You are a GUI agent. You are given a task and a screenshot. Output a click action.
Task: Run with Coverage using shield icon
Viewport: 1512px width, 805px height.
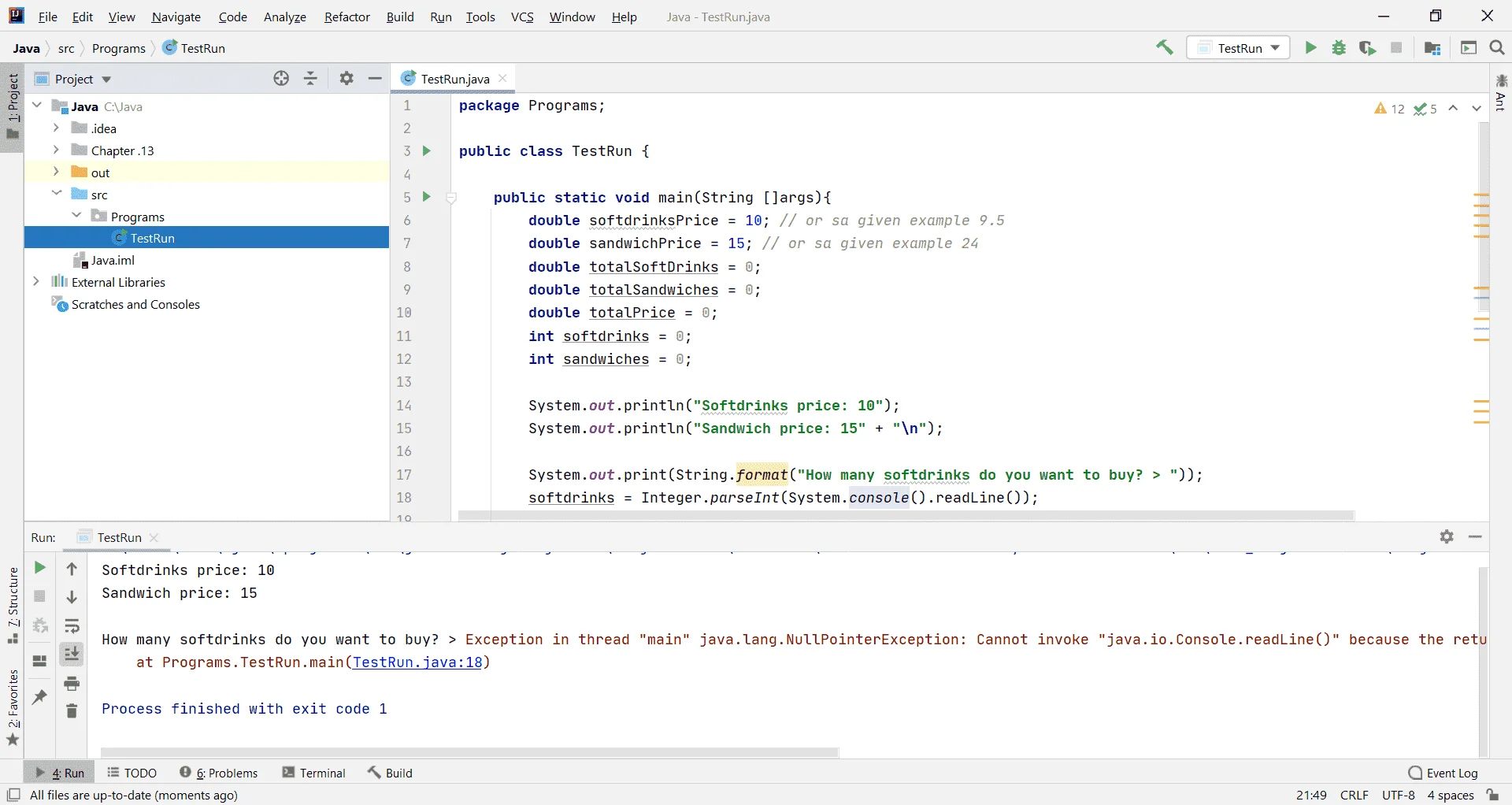point(1367,48)
